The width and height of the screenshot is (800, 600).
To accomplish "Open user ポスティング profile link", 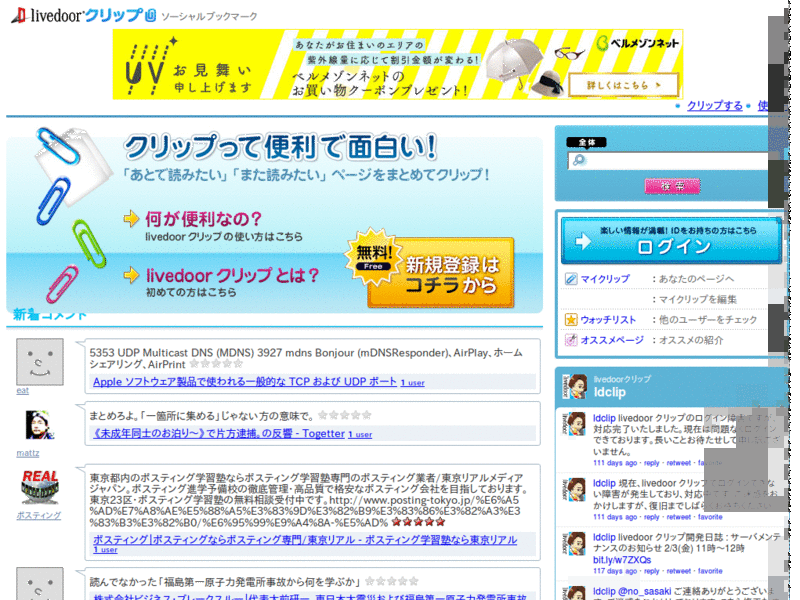I will [38, 515].
